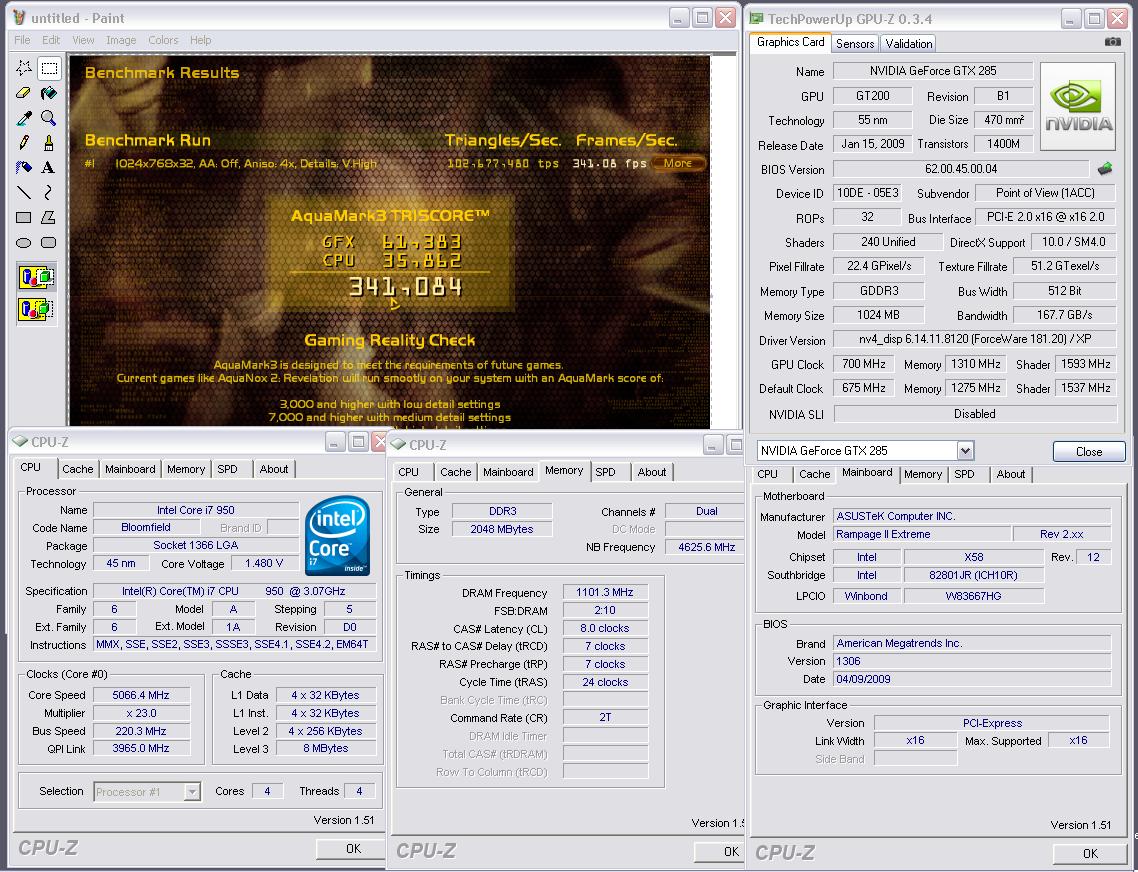Click the More button in benchmark results

[x=678, y=163]
